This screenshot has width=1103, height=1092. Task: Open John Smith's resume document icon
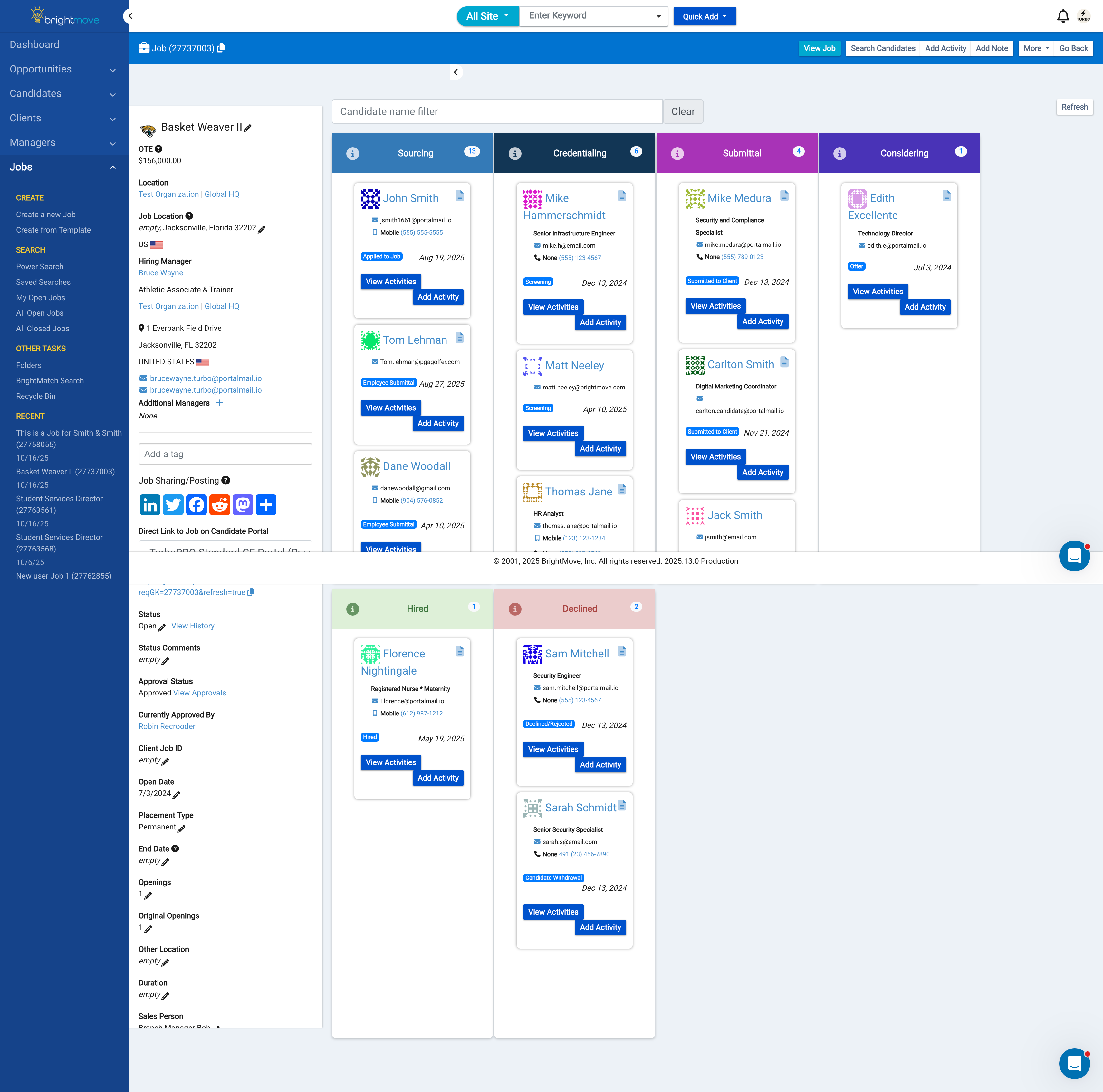(460, 196)
